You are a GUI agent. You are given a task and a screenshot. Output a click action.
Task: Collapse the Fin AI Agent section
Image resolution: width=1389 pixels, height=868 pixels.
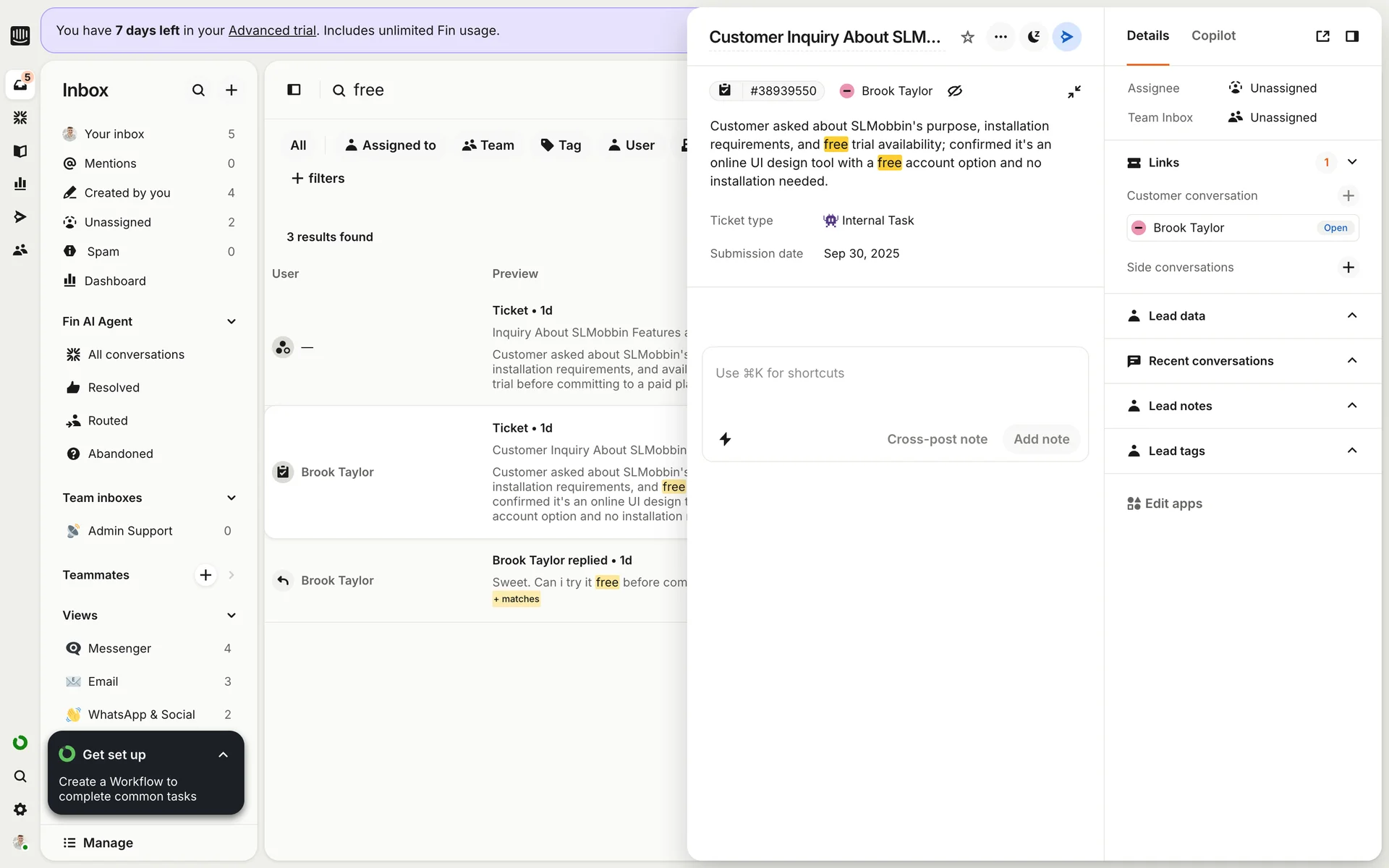231,322
